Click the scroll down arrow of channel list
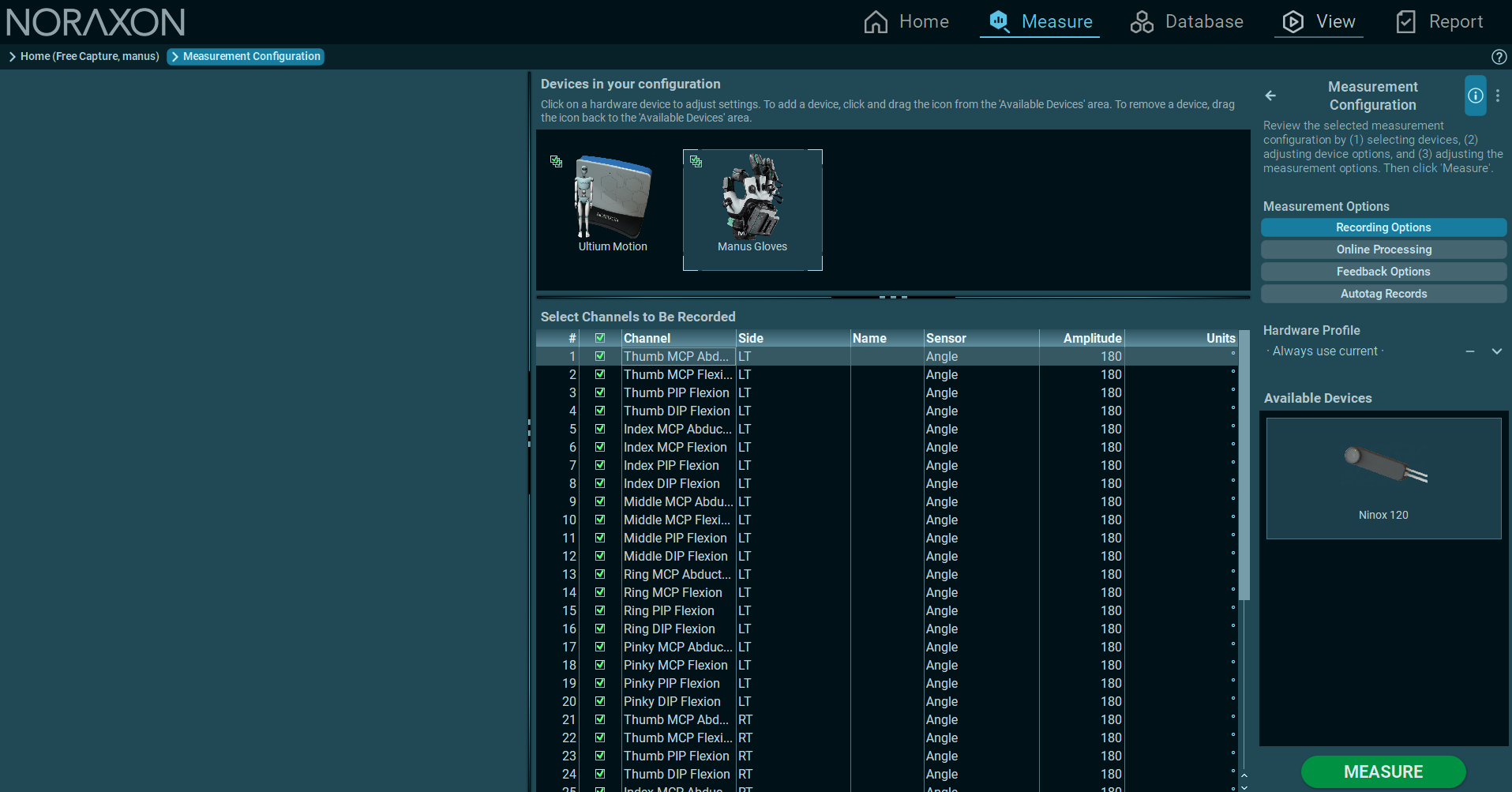The width and height of the screenshot is (1512, 792). (1244, 786)
